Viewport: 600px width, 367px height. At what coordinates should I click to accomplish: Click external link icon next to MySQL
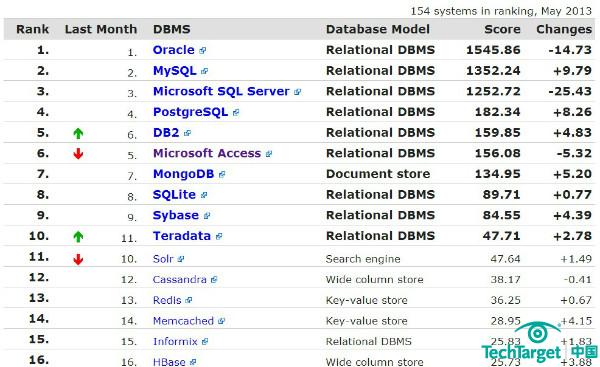(x=204, y=71)
